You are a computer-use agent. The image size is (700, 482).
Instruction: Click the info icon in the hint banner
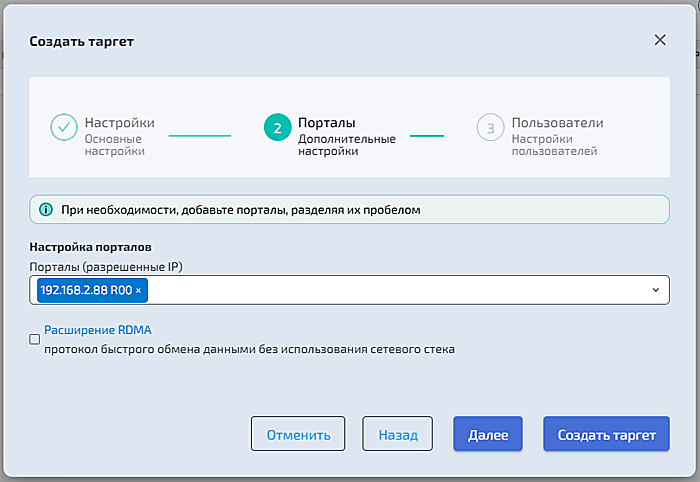(x=46, y=209)
